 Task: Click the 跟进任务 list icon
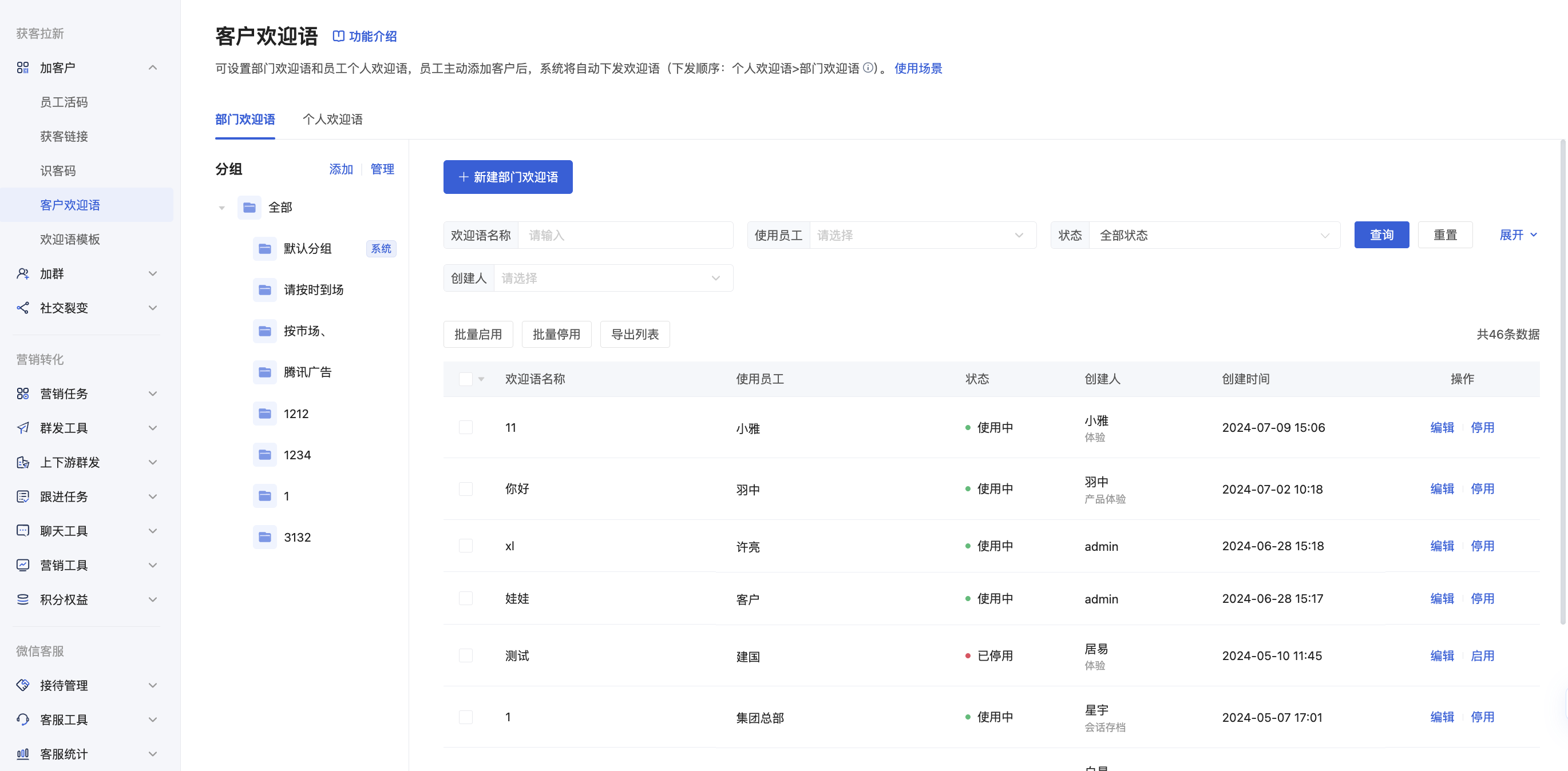(x=22, y=496)
